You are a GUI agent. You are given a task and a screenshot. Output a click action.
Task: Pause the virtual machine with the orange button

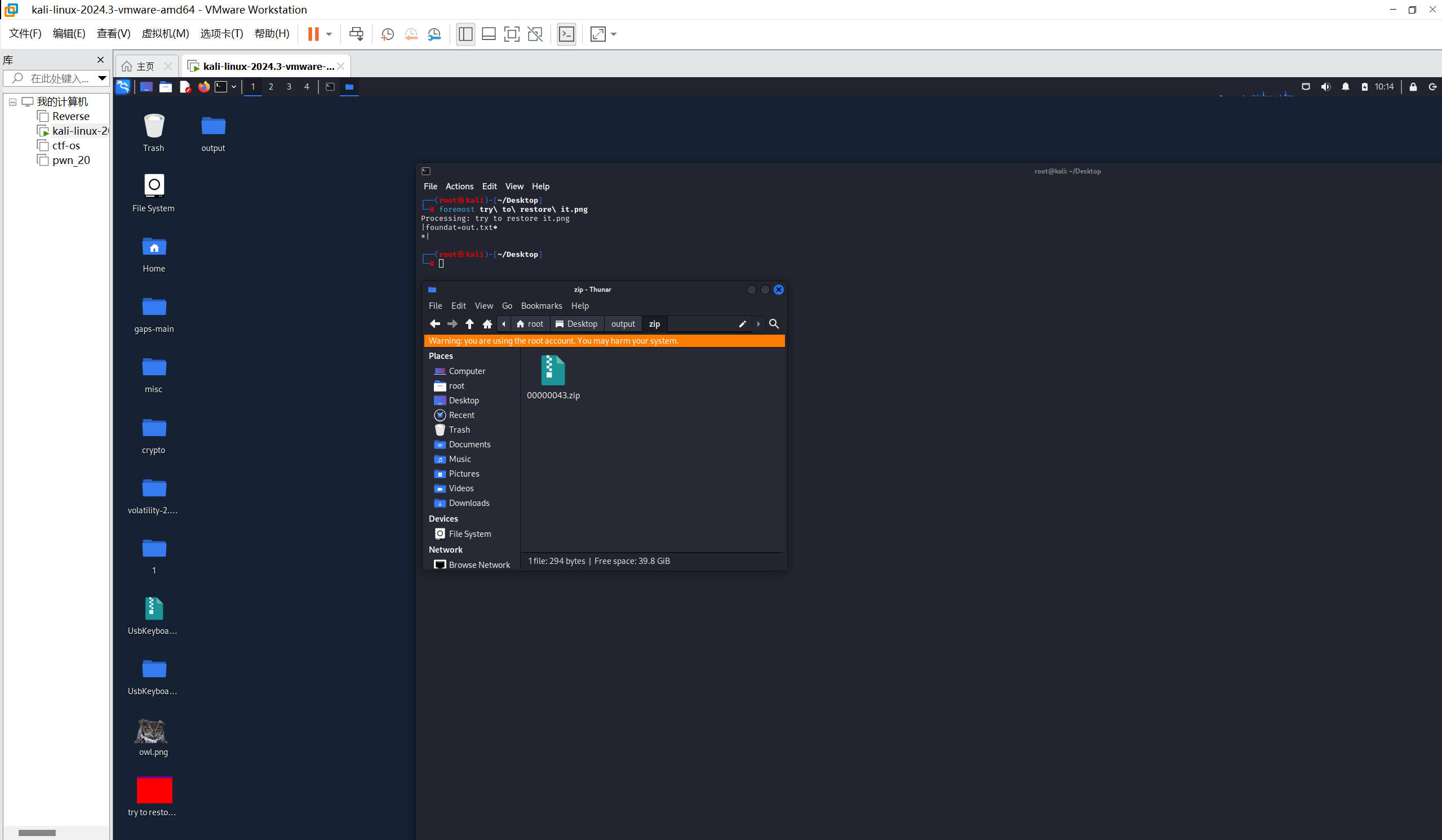click(x=313, y=34)
